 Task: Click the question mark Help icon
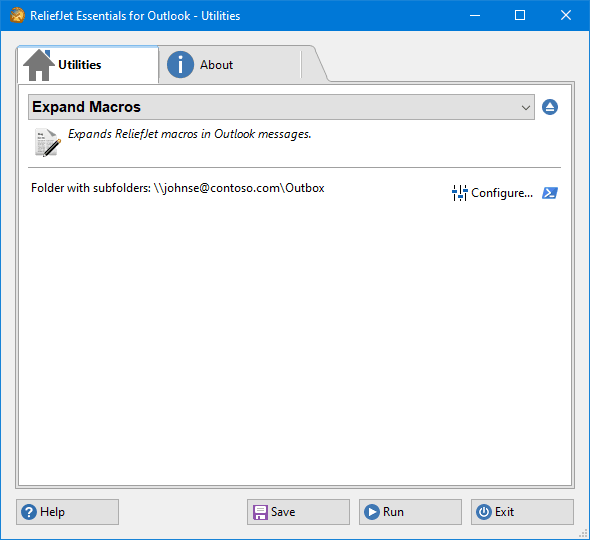[29, 512]
